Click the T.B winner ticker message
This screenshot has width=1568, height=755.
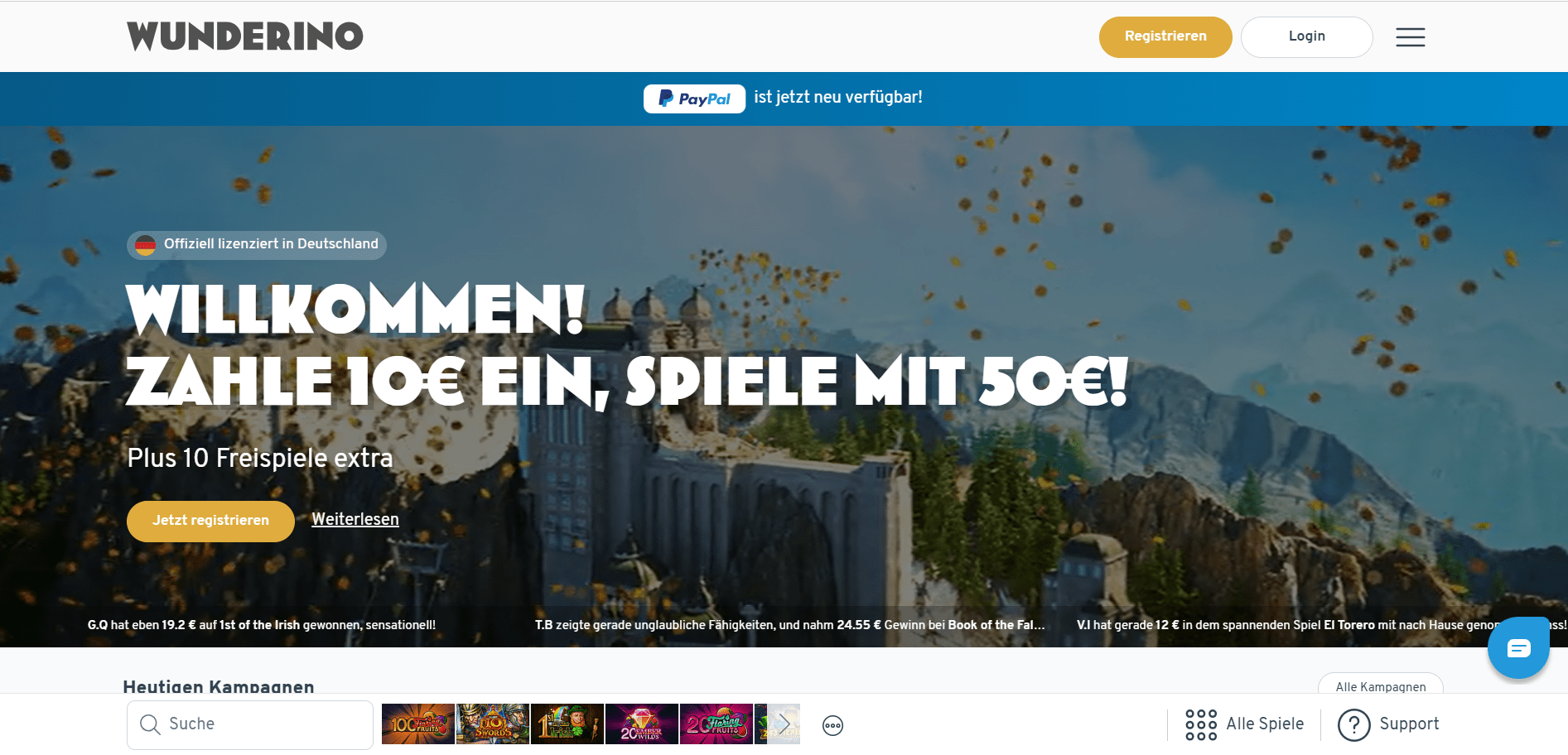[x=789, y=625]
